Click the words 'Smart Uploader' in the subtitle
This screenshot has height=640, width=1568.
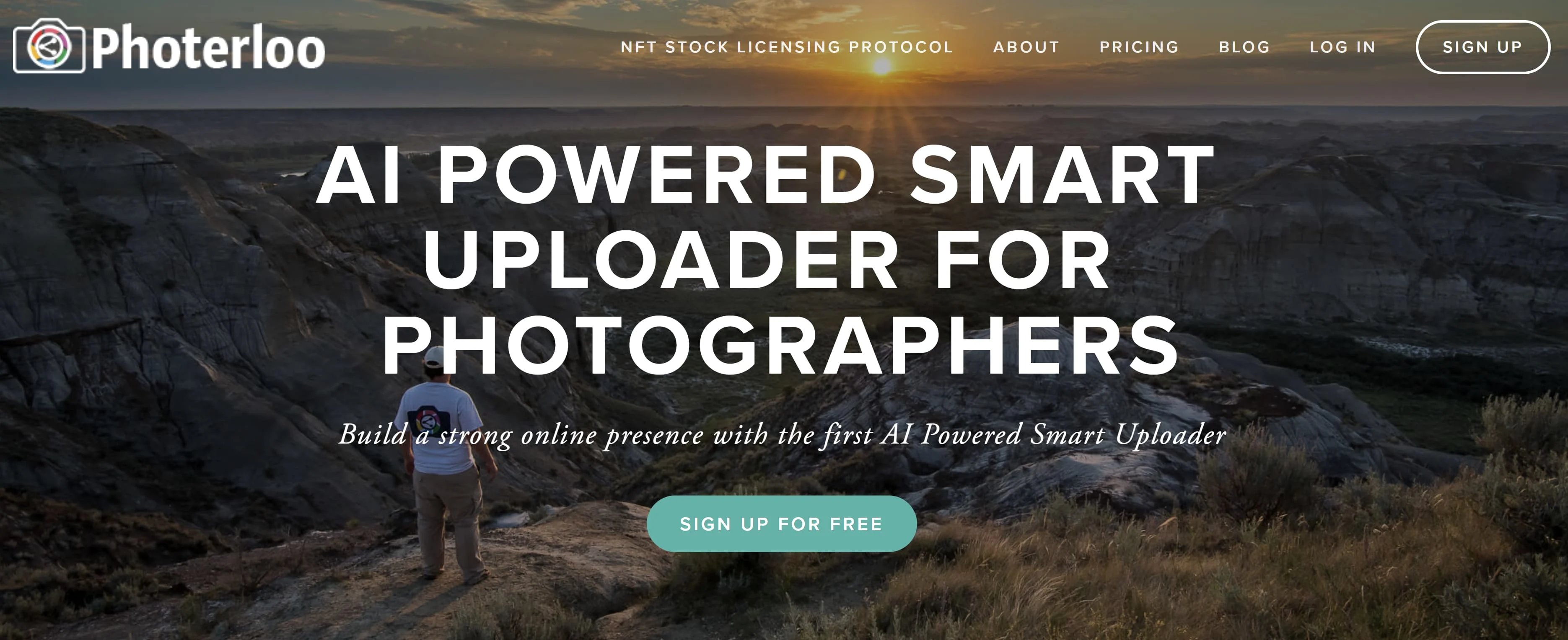(x=1128, y=435)
